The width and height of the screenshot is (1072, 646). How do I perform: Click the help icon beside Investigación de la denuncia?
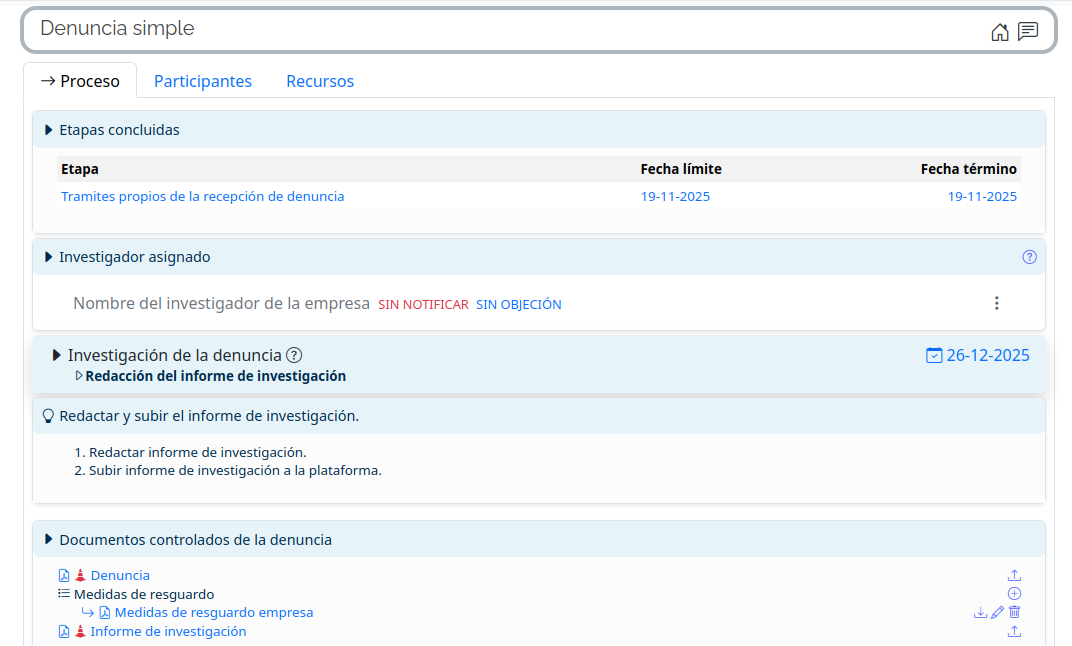[294, 355]
